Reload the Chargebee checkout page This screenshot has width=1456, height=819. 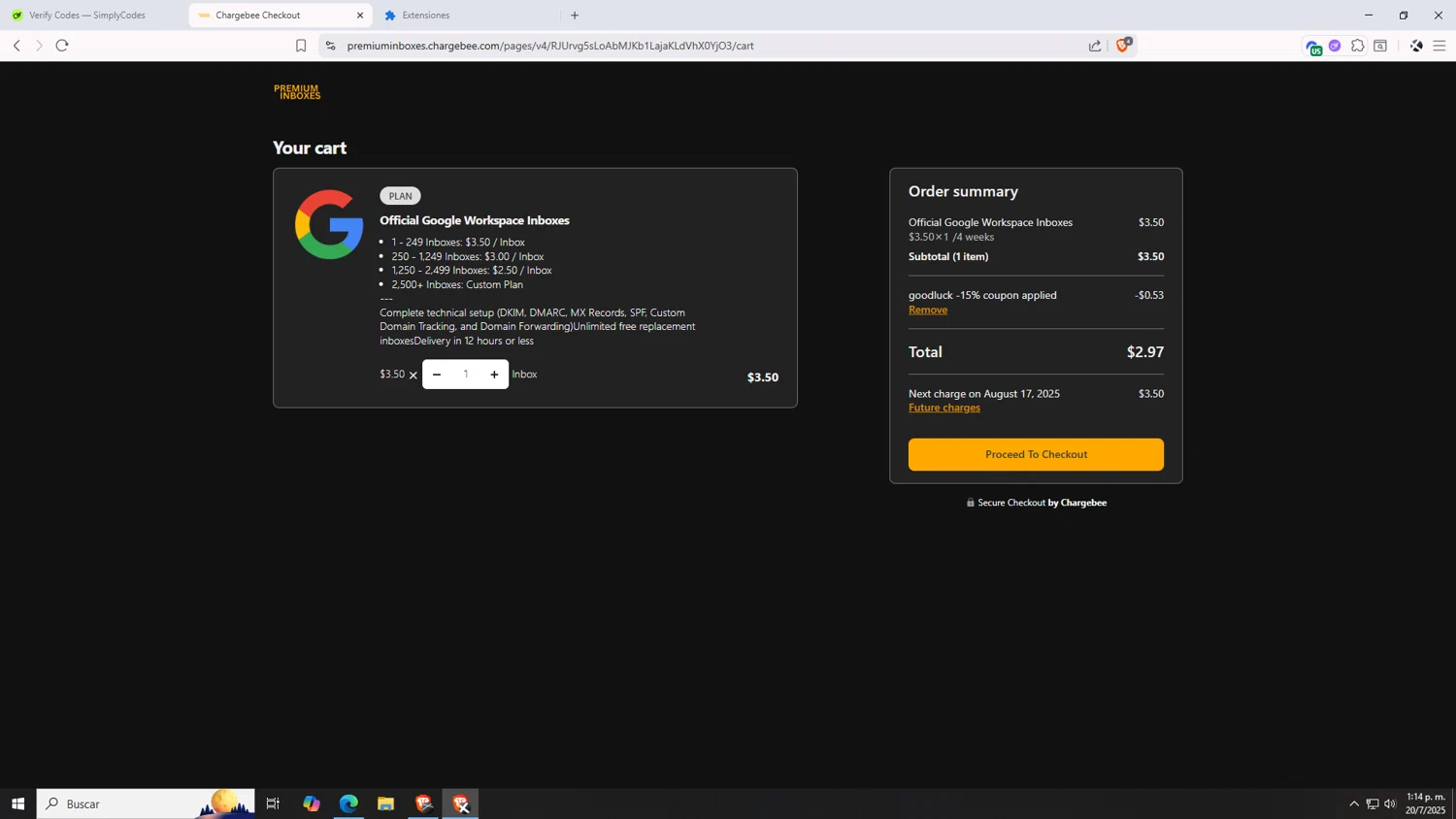(62, 46)
